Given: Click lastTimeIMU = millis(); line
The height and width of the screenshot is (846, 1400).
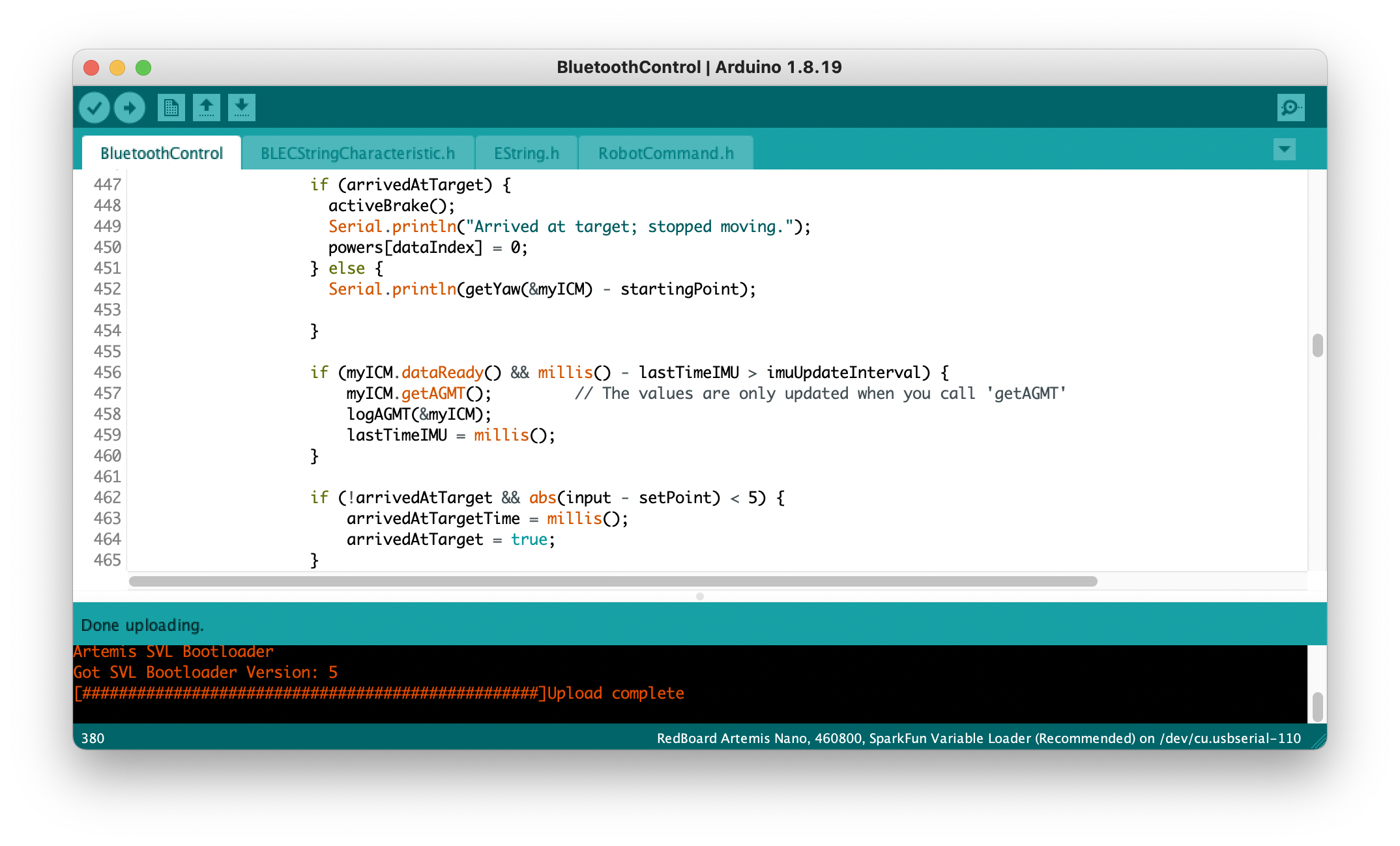Looking at the screenshot, I should pyautogui.click(x=450, y=435).
